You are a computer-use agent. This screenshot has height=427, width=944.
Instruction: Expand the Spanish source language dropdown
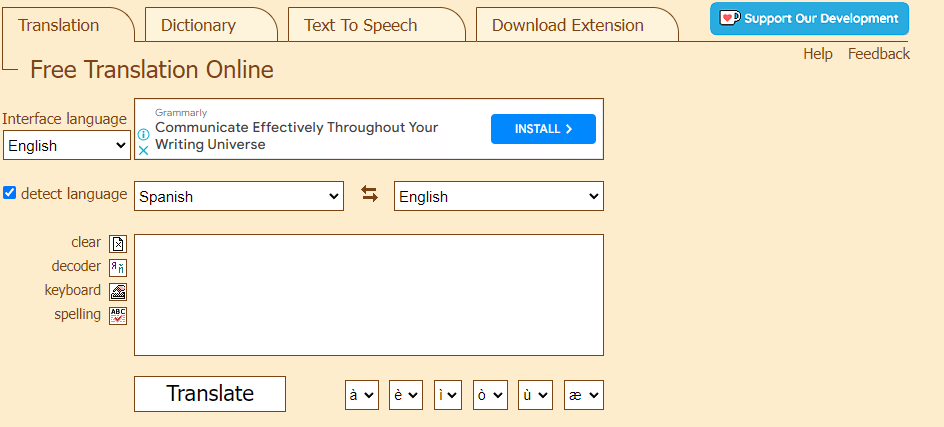click(239, 196)
